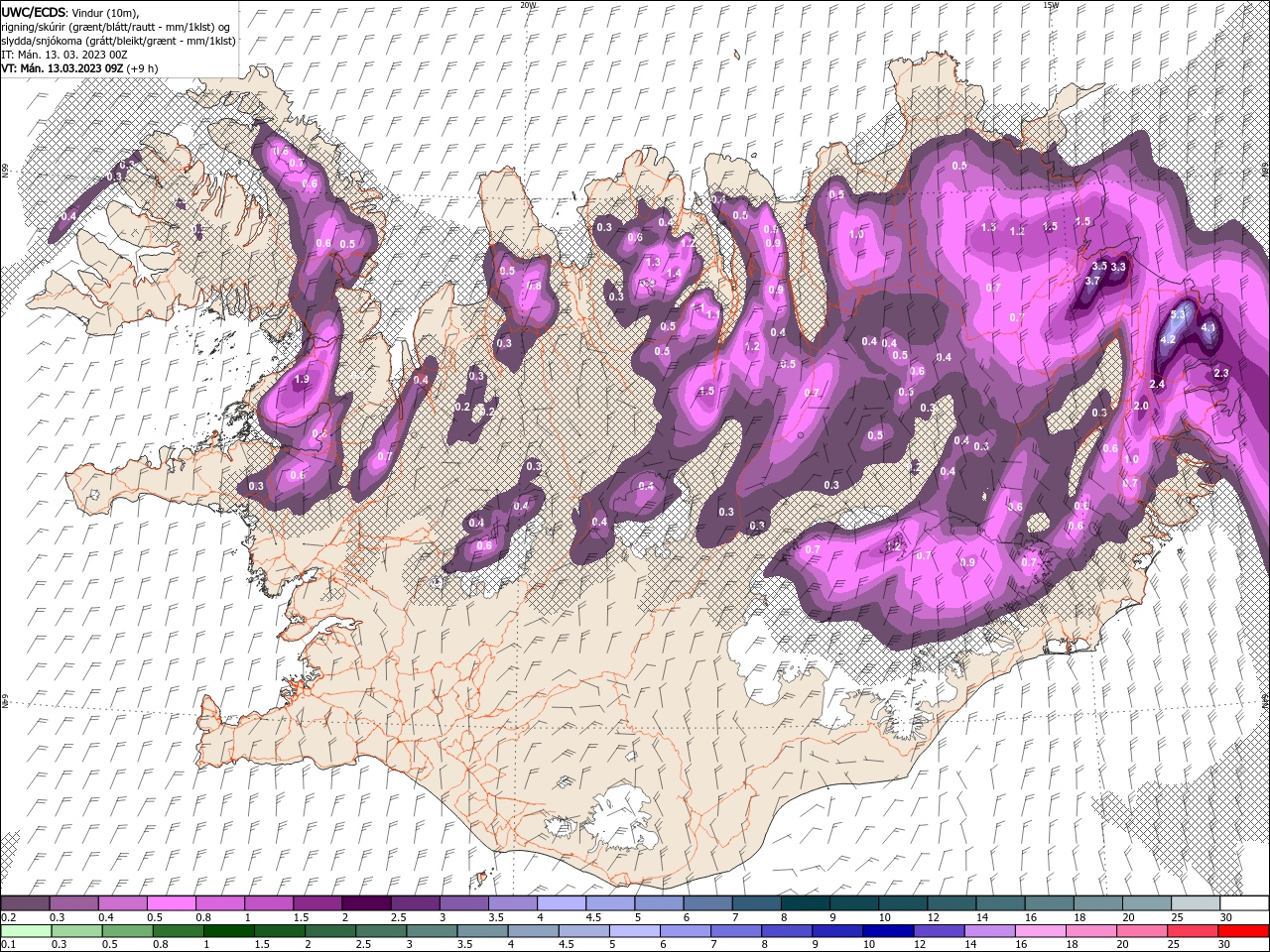Screen dimensions: 1270x952
Task: Select the pink lower swatch labeled 16
Action: (x=1042, y=931)
